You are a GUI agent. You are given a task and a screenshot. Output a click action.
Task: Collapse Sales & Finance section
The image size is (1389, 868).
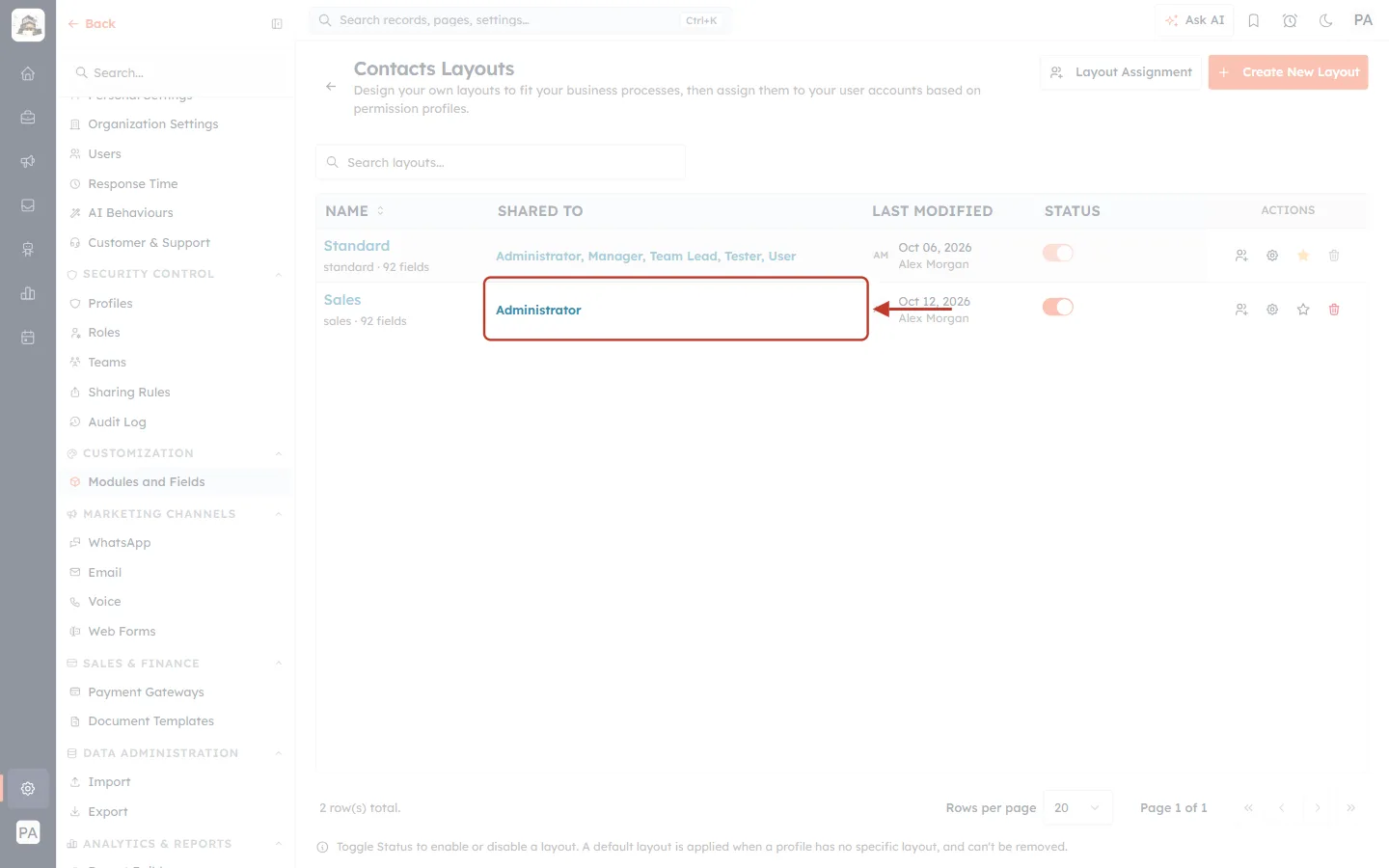pos(279,664)
